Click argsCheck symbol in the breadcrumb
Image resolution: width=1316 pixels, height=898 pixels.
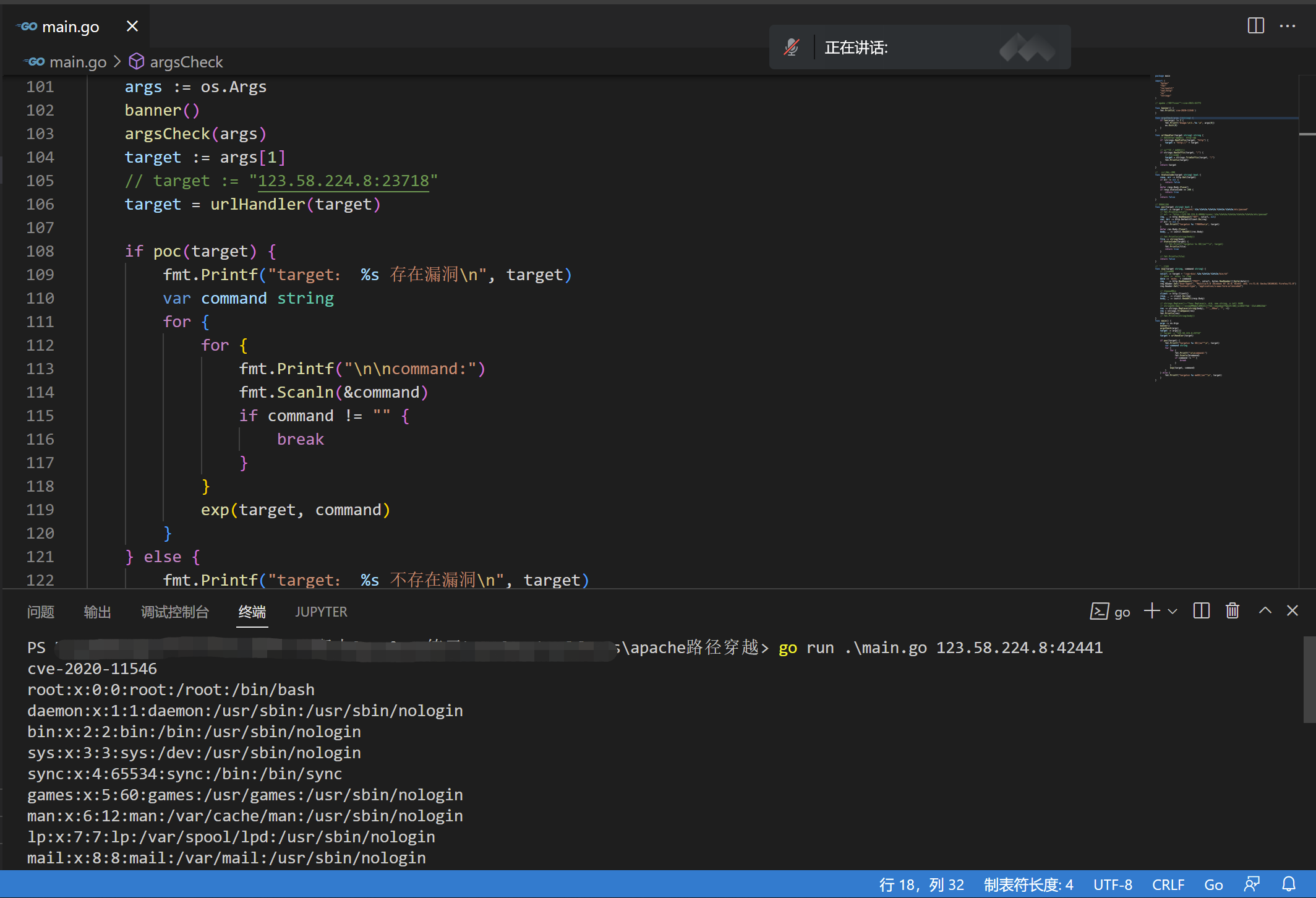click(186, 62)
